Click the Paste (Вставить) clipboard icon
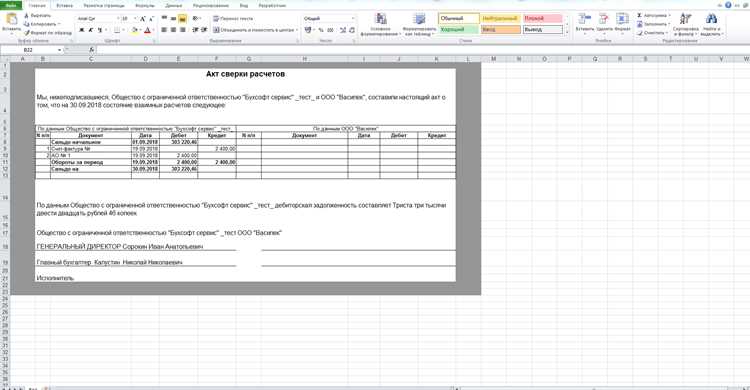This screenshot has width=750, height=390. [11, 20]
